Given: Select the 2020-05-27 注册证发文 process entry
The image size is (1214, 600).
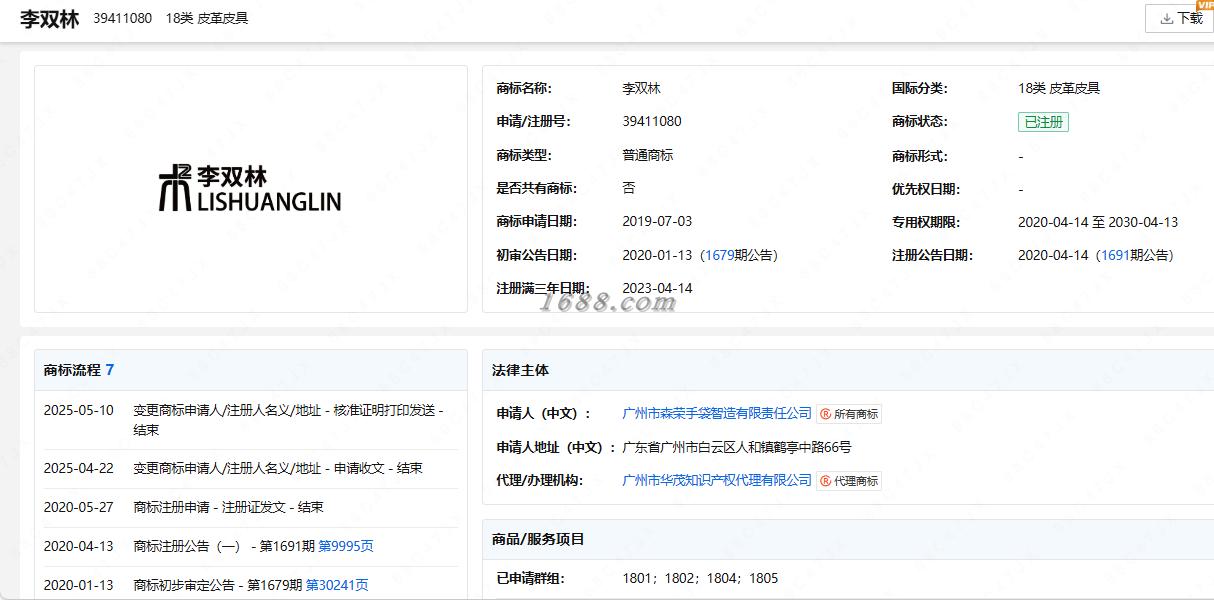Looking at the screenshot, I should pyautogui.click(x=250, y=507).
